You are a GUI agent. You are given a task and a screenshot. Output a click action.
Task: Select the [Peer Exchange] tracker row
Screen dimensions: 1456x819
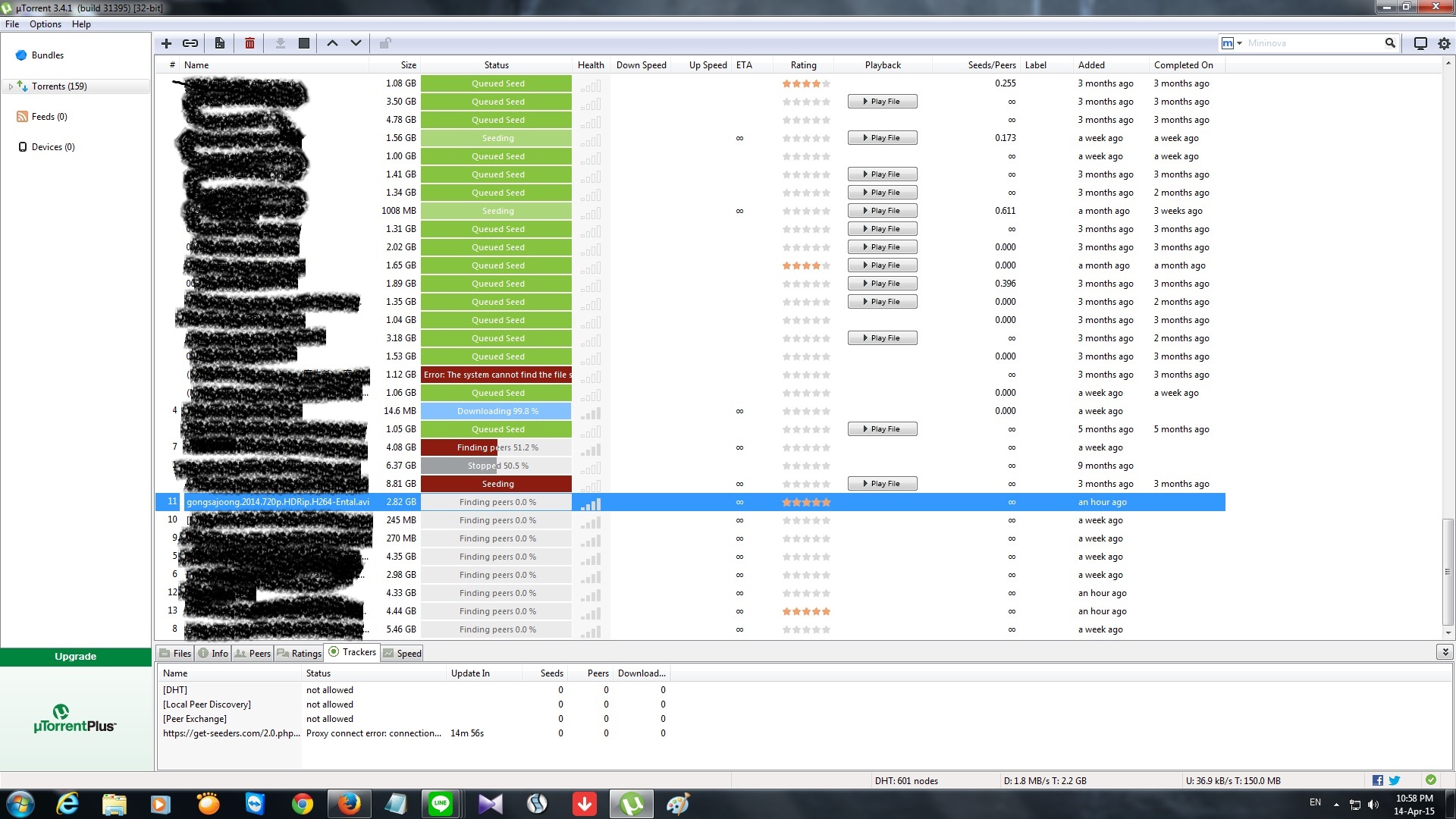414,719
